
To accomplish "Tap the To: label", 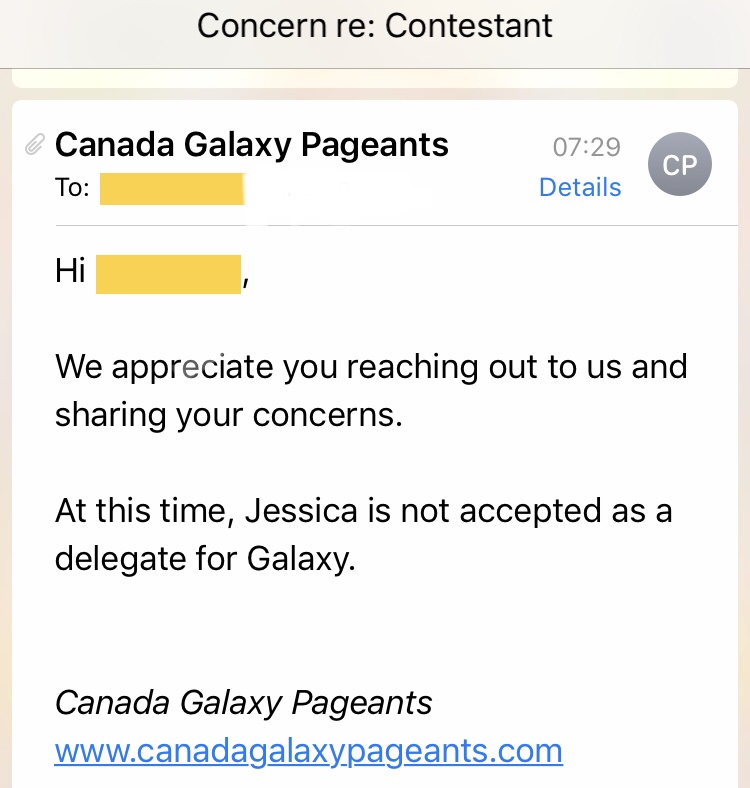I will click(72, 188).
